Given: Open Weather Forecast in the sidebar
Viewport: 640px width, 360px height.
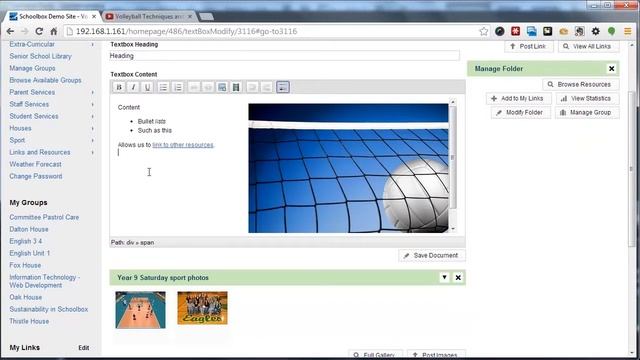Looking at the screenshot, I should pyautogui.click(x=36, y=164).
